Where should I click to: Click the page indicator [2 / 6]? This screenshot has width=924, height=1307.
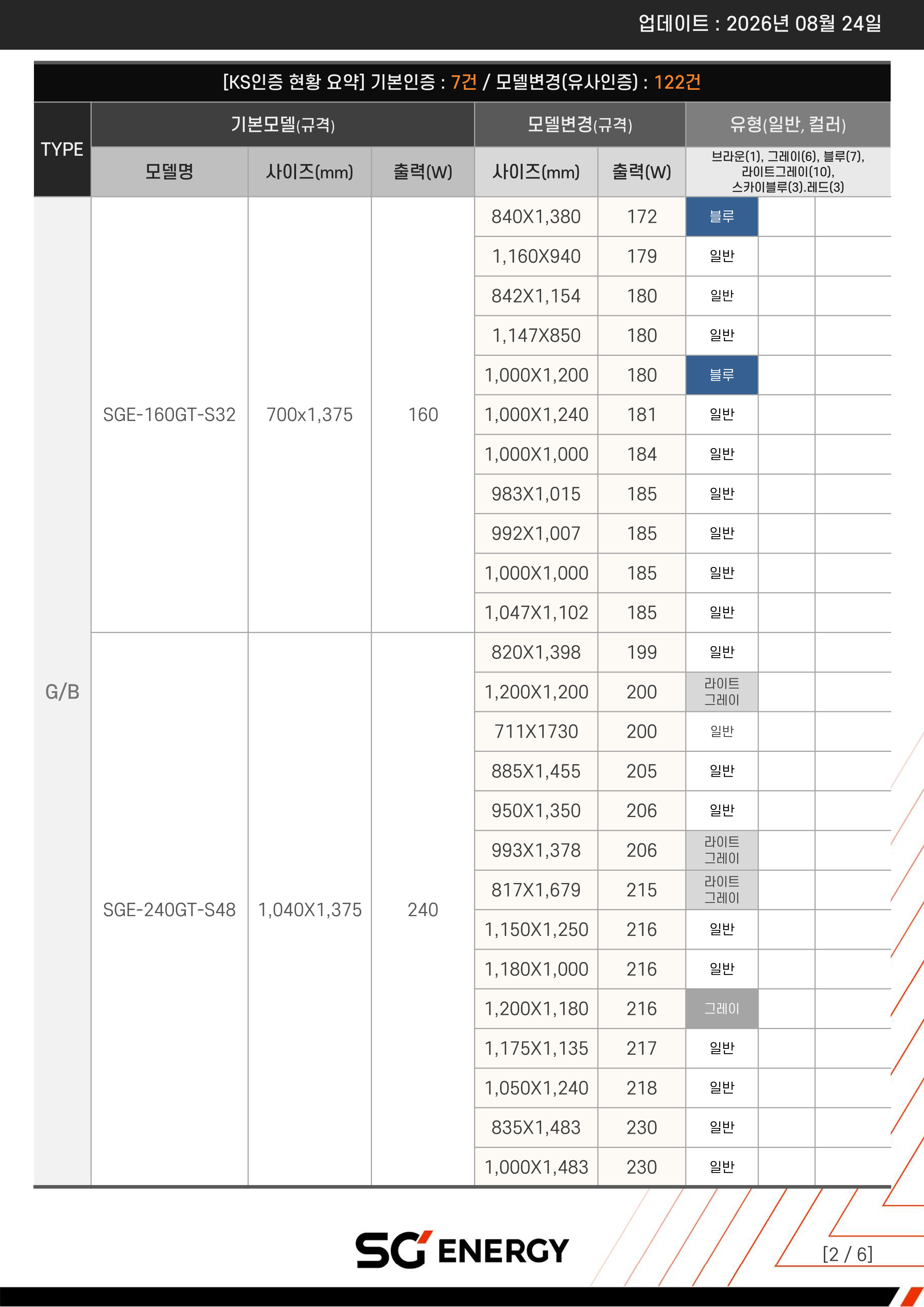click(x=847, y=1254)
